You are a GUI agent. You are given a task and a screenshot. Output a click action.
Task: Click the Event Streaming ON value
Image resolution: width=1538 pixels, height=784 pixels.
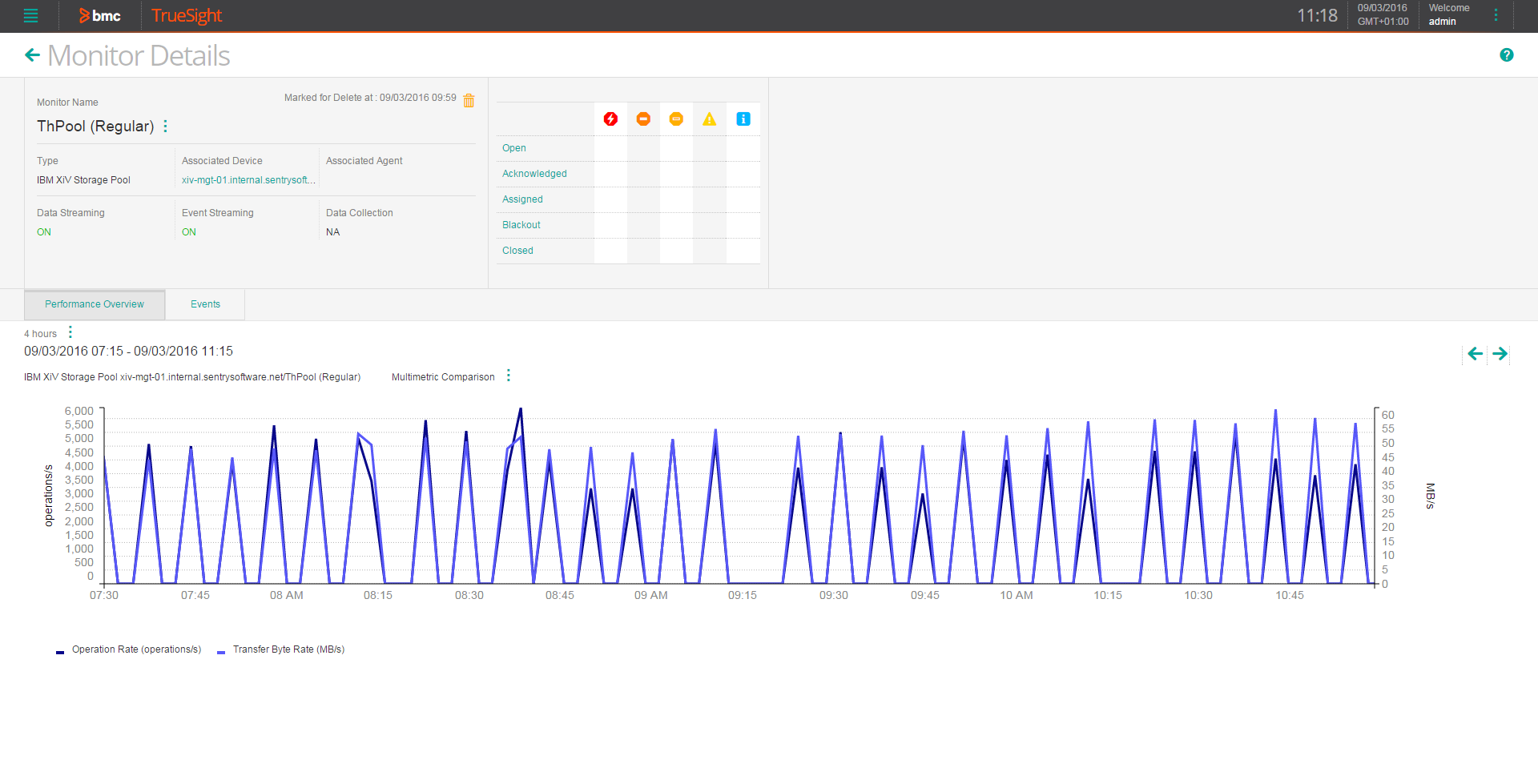pos(189,232)
